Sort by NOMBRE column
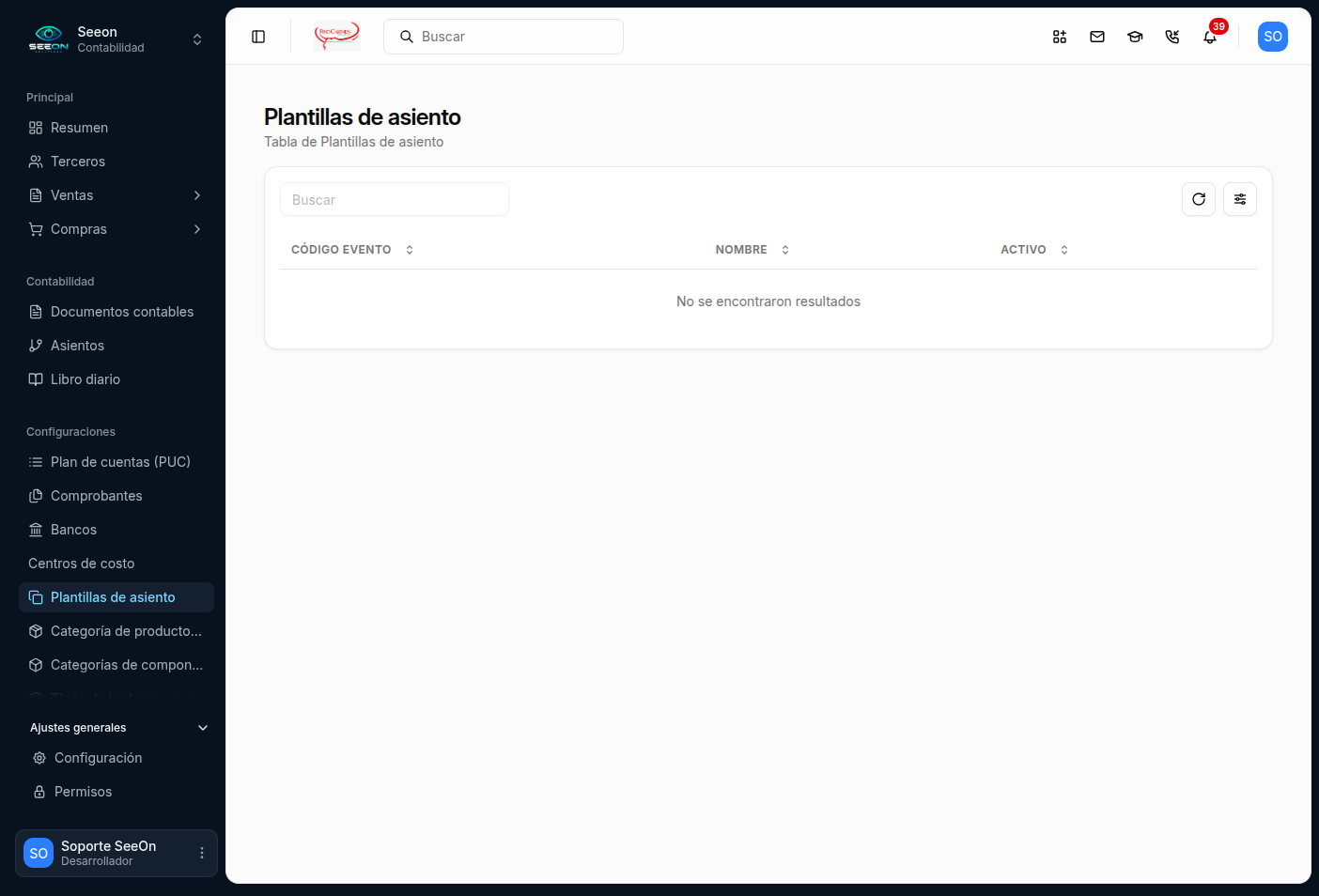 click(753, 250)
